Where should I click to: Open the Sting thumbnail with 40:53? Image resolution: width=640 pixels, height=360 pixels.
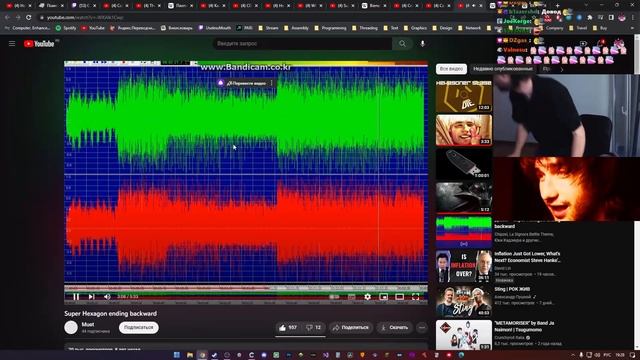[x=464, y=302]
